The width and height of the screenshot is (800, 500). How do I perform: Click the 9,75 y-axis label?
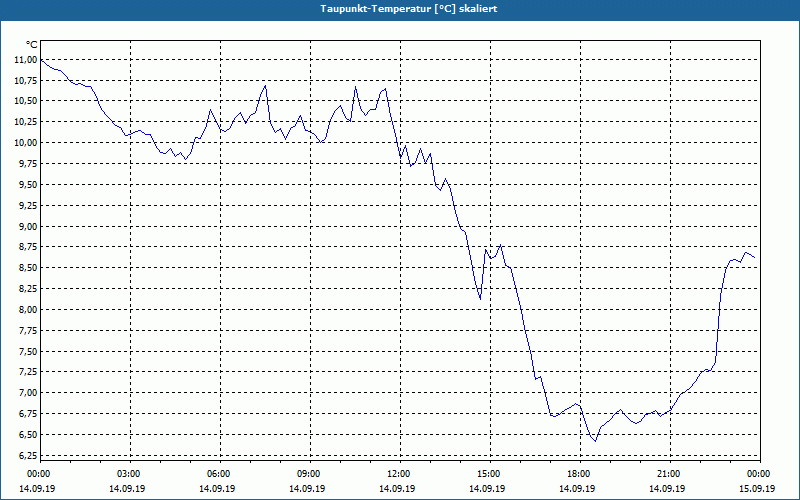coord(29,164)
